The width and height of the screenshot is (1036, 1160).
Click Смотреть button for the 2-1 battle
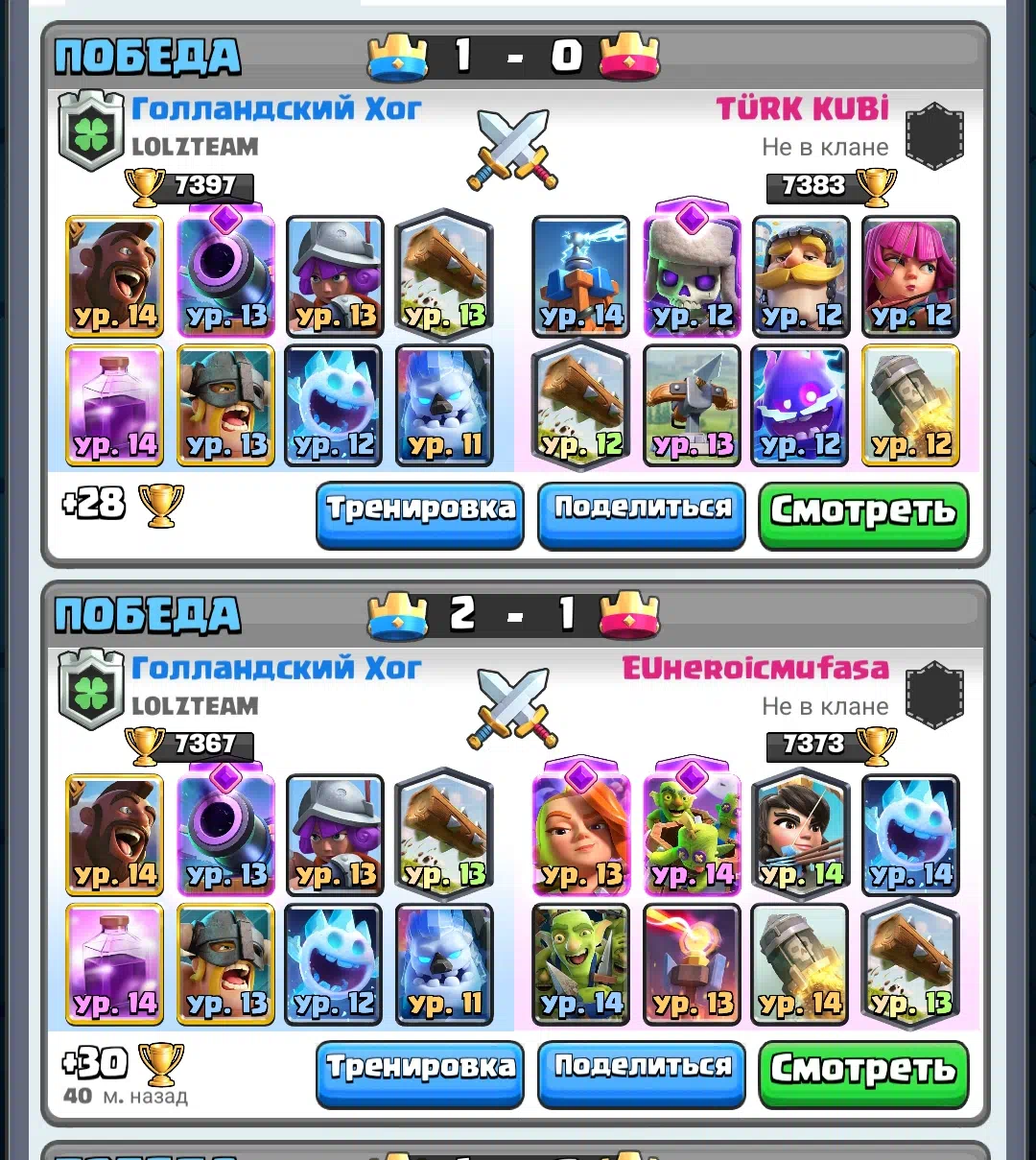[x=863, y=1074]
